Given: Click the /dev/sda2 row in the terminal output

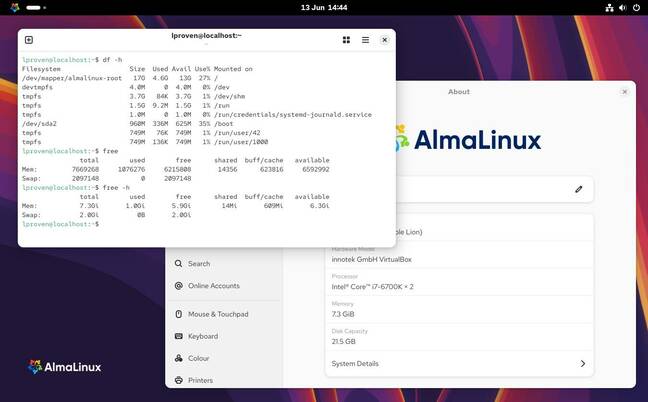Looking at the screenshot, I should click(x=128, y=124).
